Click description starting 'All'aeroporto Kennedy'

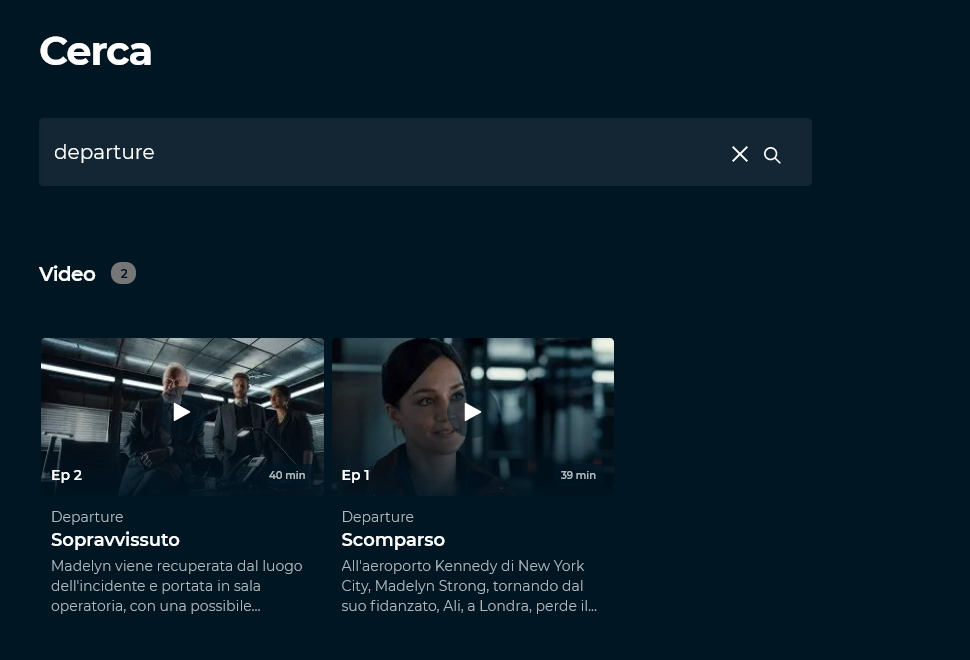pos(469,586)
